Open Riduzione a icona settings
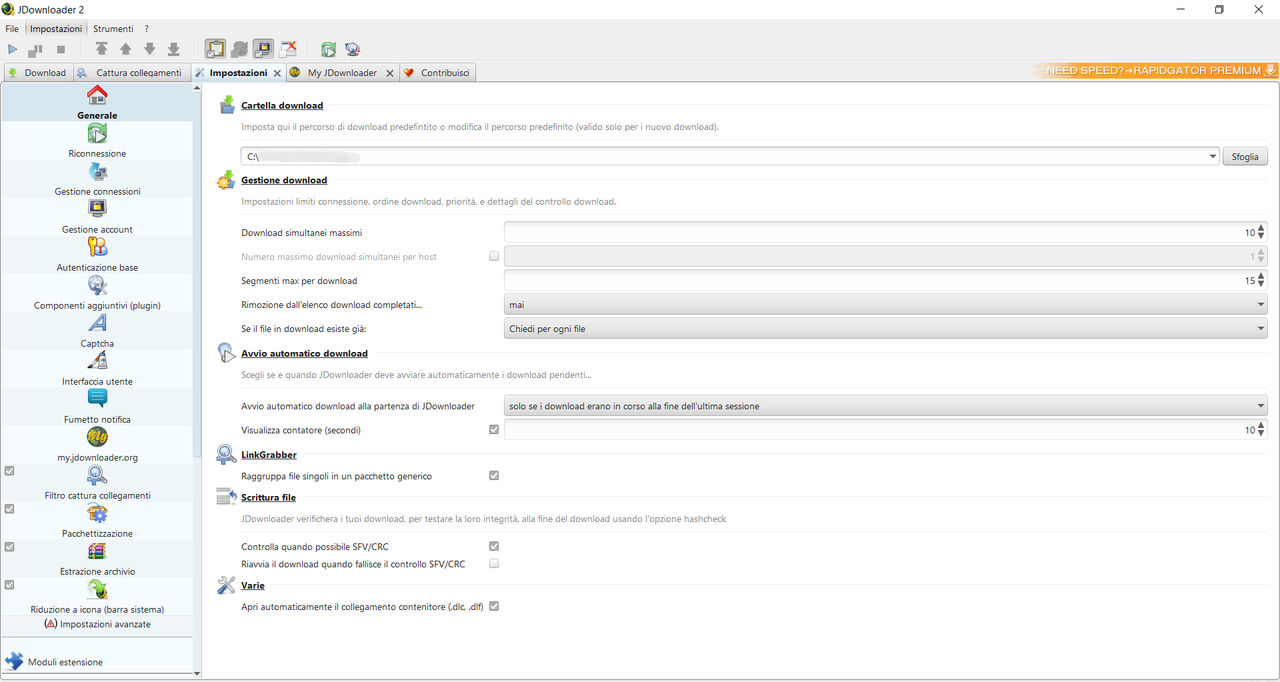Image resolution: width=1280 pixels, height=682 pixels. [x=97, y=597]
